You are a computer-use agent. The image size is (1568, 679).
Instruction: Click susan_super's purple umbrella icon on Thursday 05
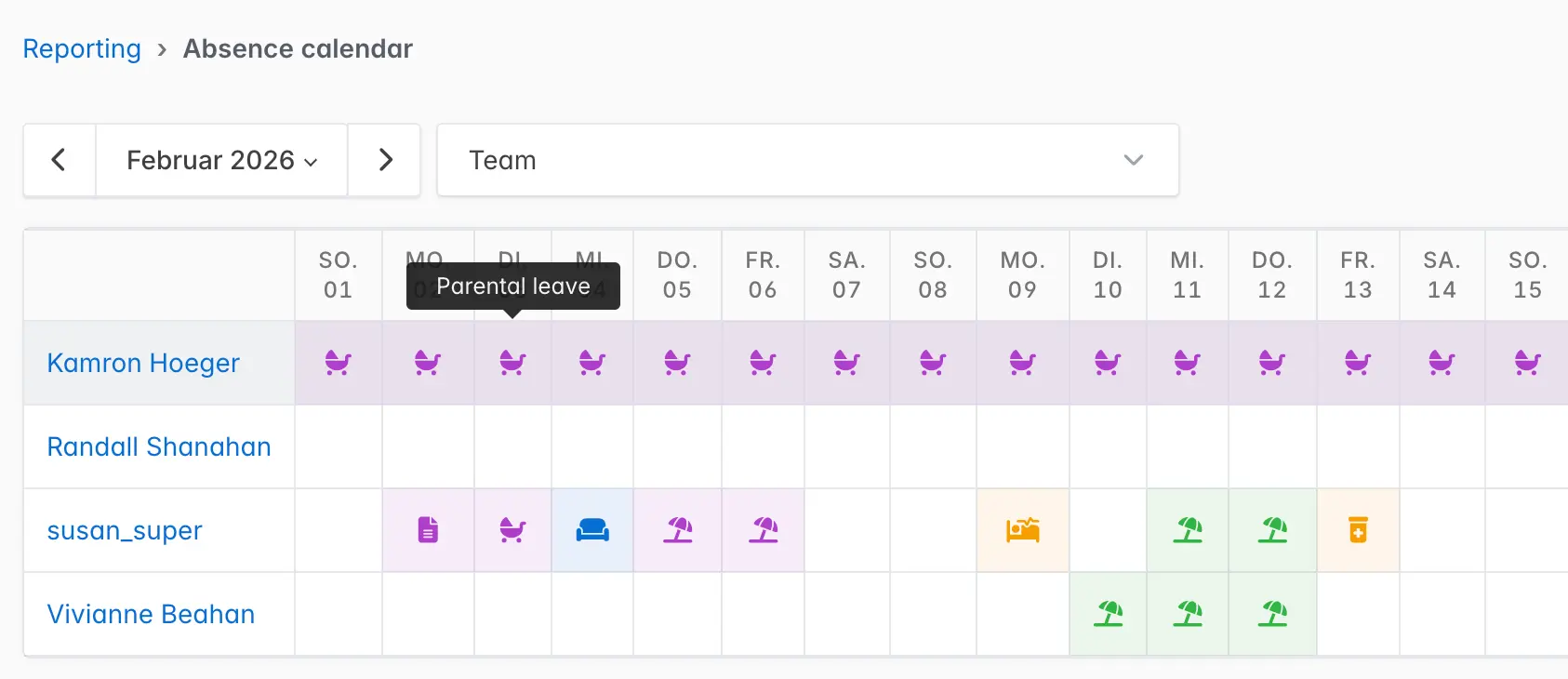[677, 530]
